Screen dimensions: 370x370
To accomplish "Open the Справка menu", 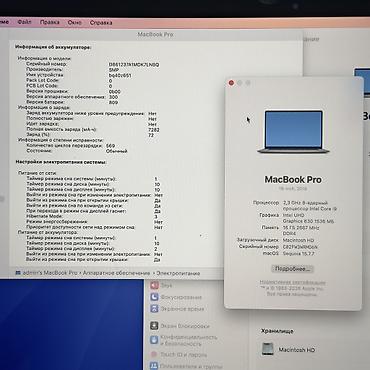I will click(x=101, y=23).
